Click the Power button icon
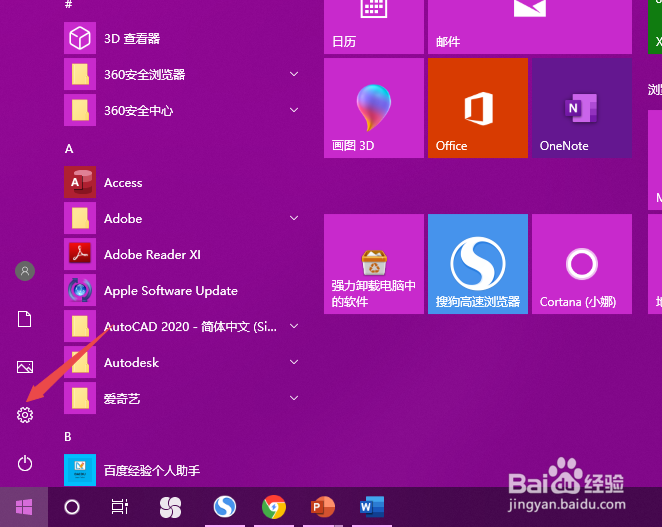 coord(25,463)
